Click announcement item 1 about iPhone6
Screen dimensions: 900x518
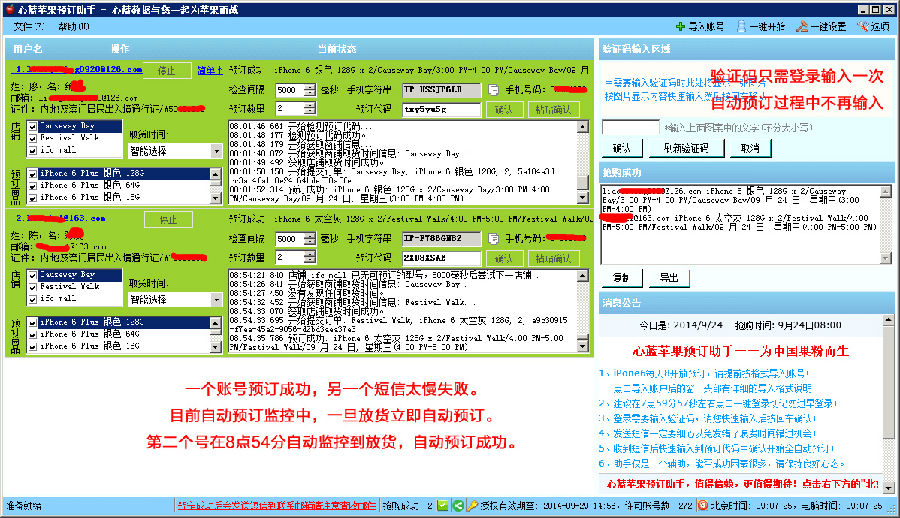coord(705,373)
